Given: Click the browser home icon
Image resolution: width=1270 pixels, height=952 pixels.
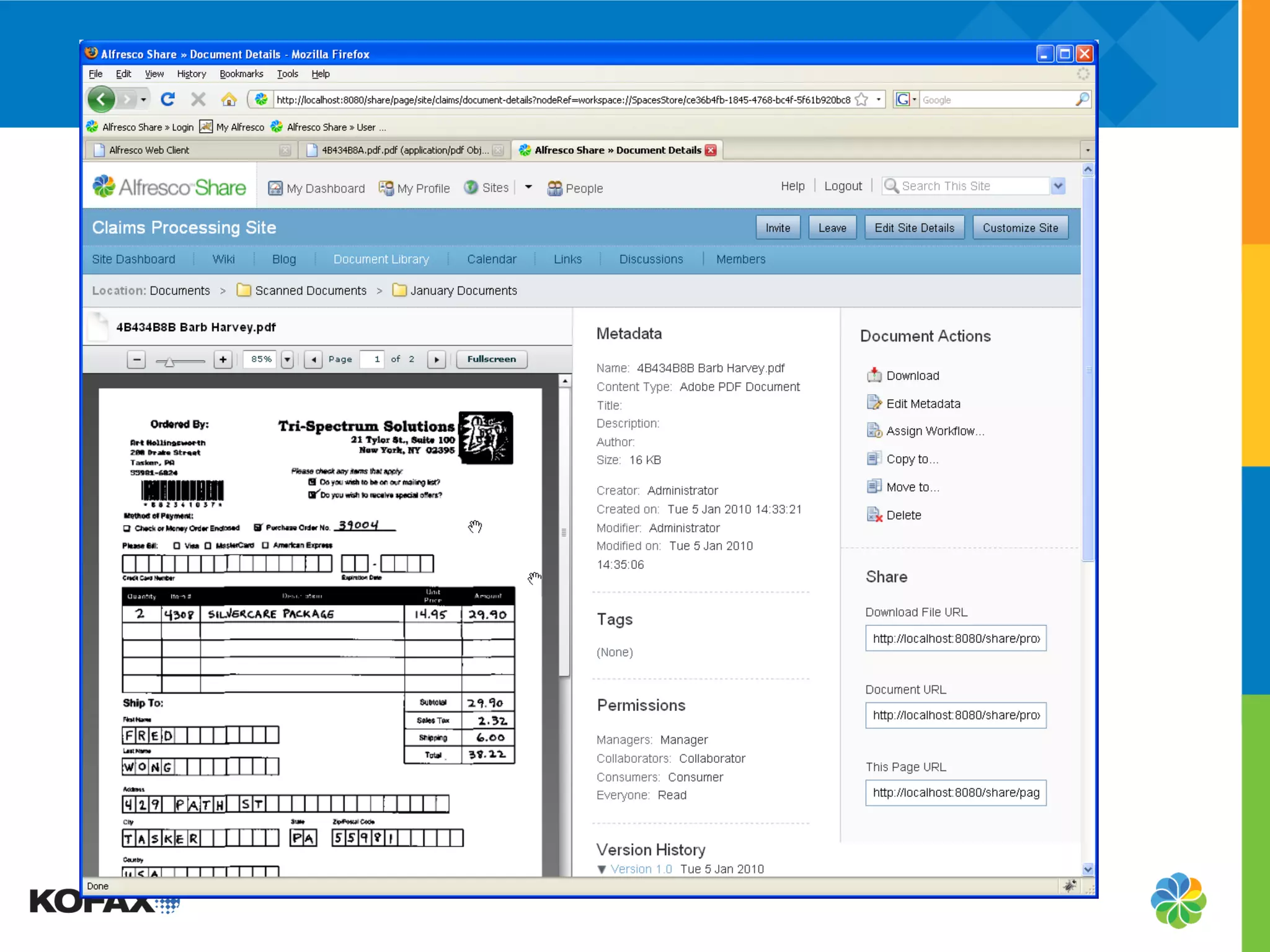Looking at the screenshot, I should pyautogui.click(x=228, y=99).
